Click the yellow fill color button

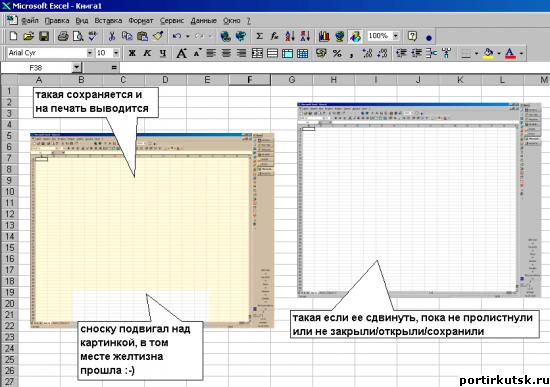488,53
